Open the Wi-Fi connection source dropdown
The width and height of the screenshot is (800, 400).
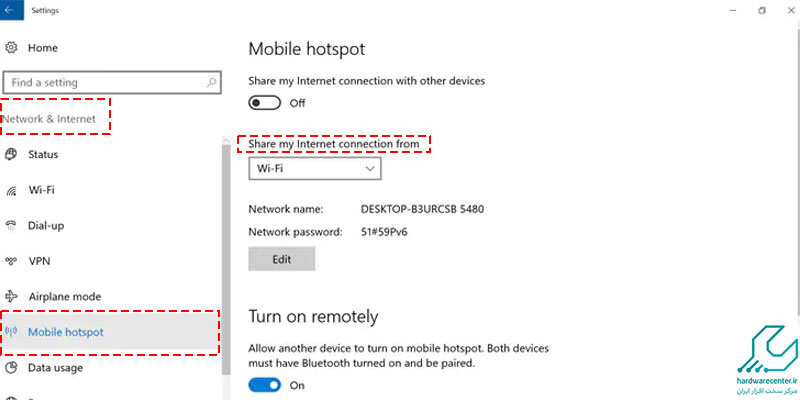tap(315, 170)
